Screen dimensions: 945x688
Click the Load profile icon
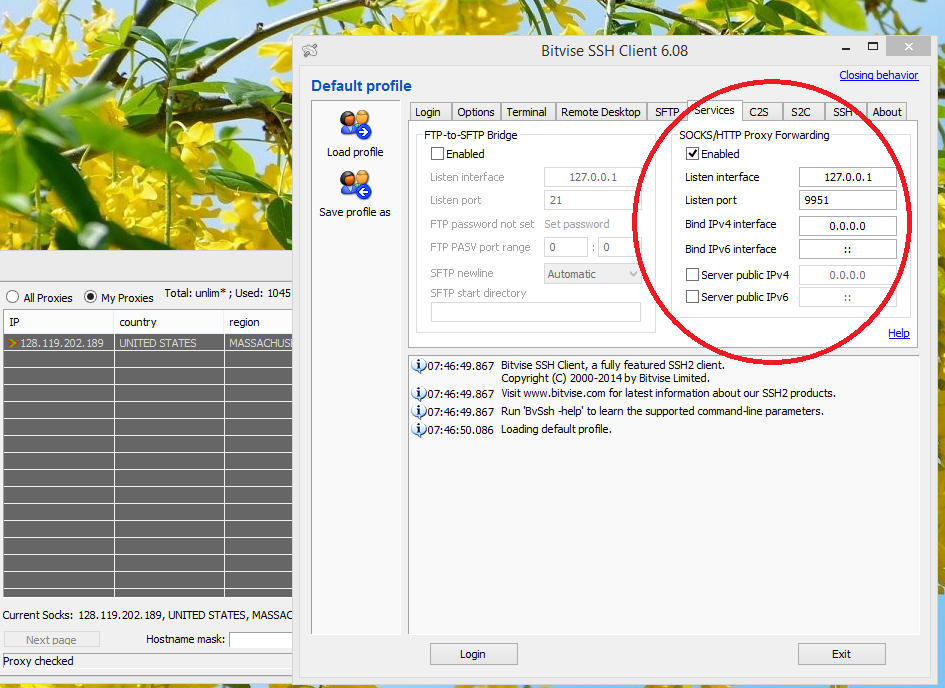(355, 126)
